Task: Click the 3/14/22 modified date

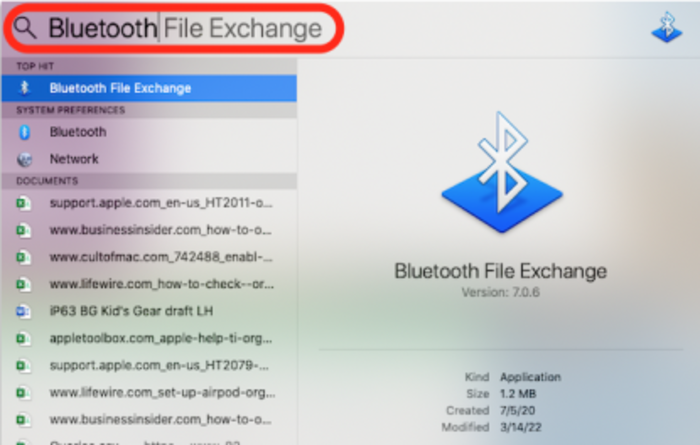Action: pos(521,427)
